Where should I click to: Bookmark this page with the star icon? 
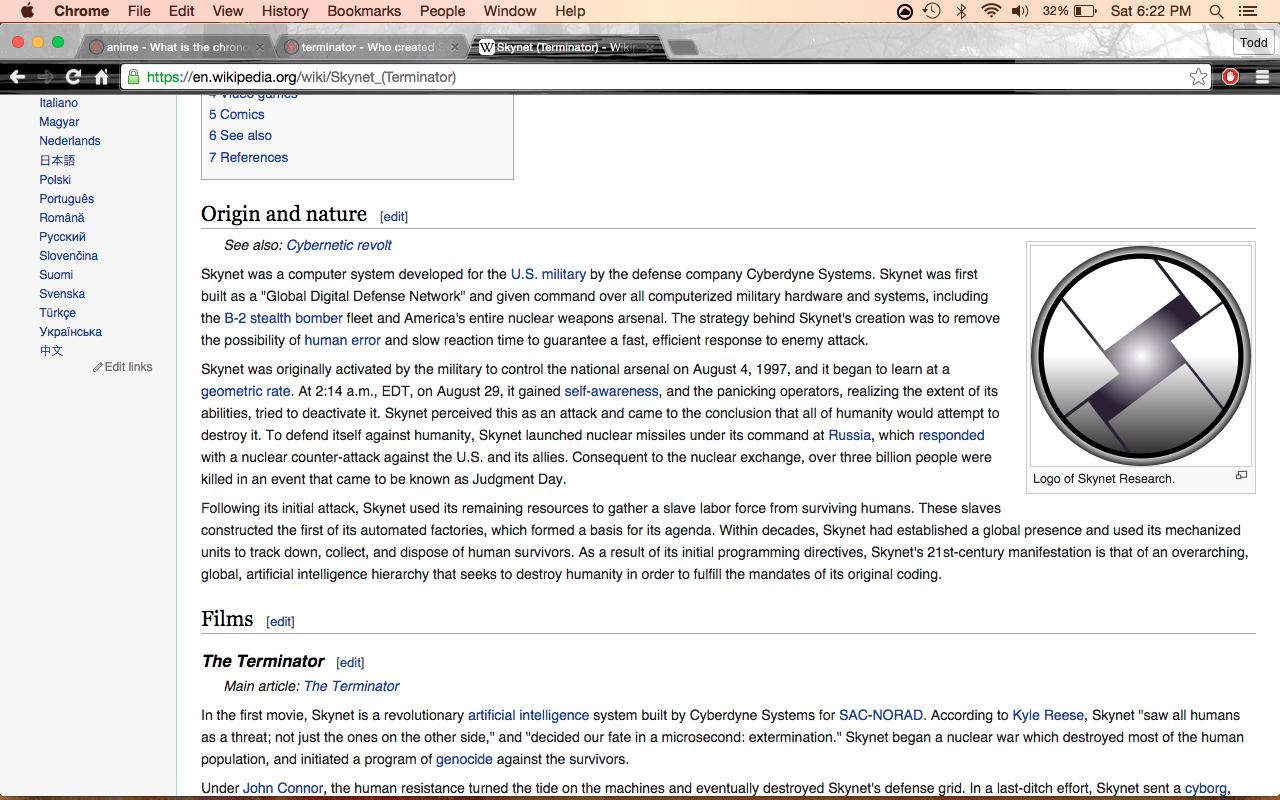tap(1198, 77)
